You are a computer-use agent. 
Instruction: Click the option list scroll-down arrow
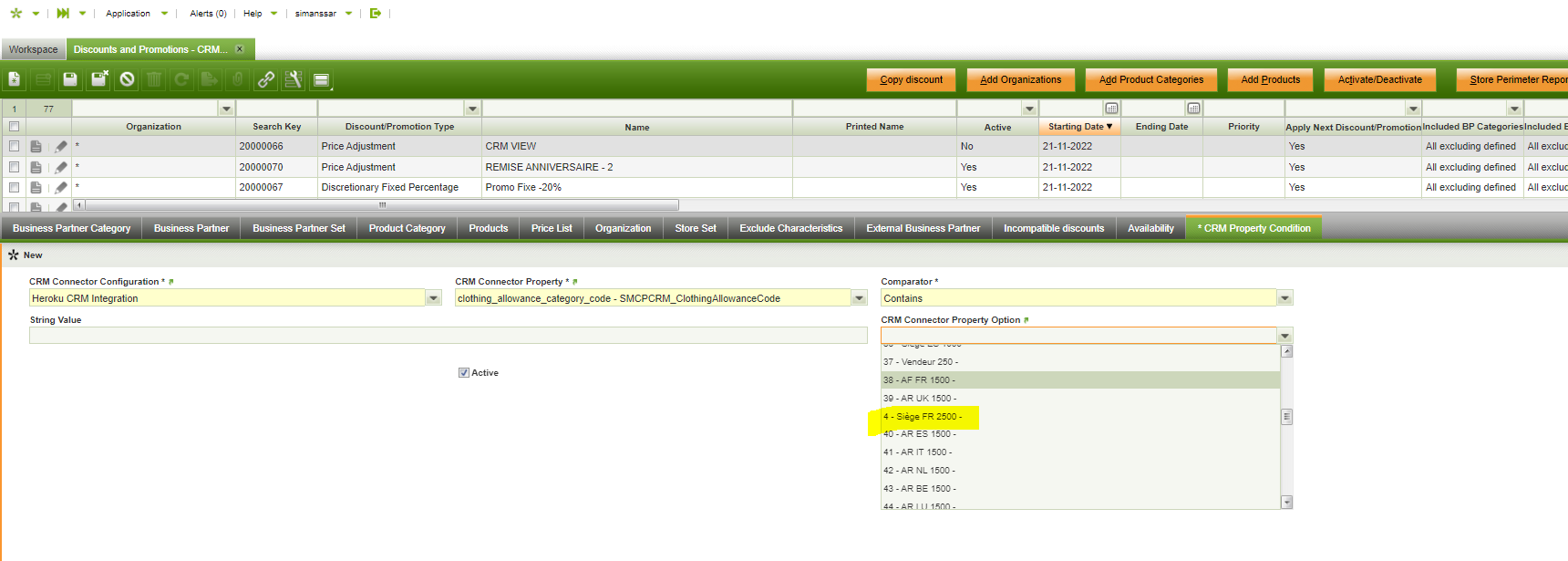1286,502
